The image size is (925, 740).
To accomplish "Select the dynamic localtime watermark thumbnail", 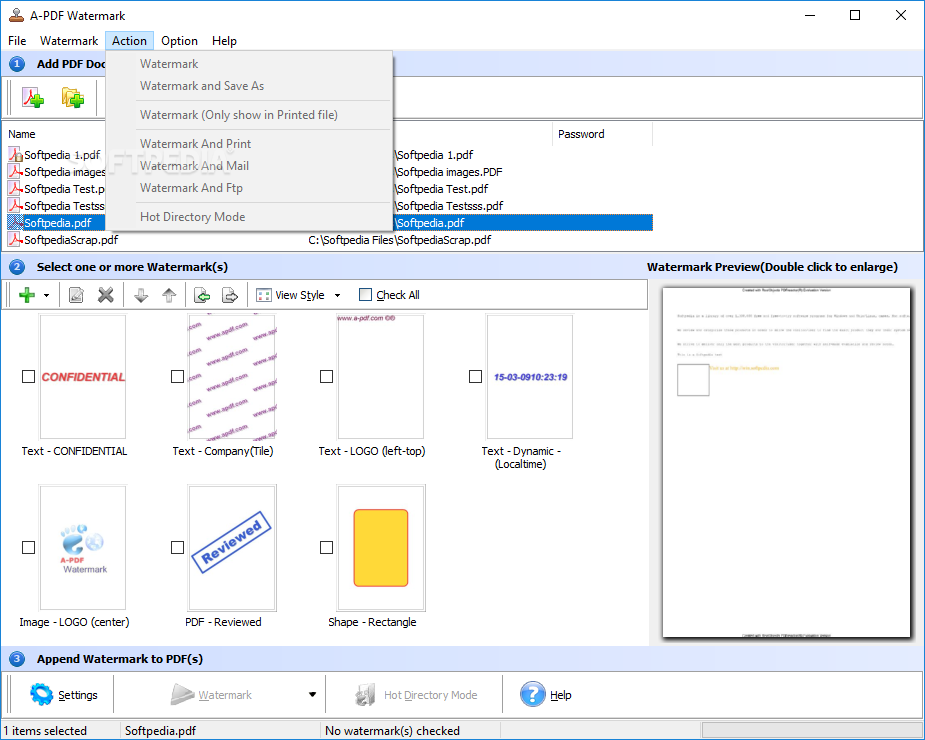I will point(530,376).
